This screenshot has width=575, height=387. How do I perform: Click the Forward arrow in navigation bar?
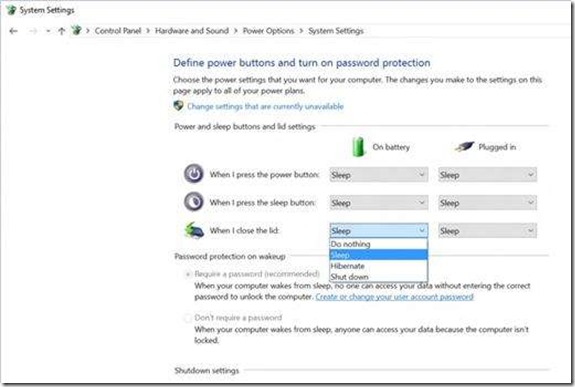[x=33, y=31]
